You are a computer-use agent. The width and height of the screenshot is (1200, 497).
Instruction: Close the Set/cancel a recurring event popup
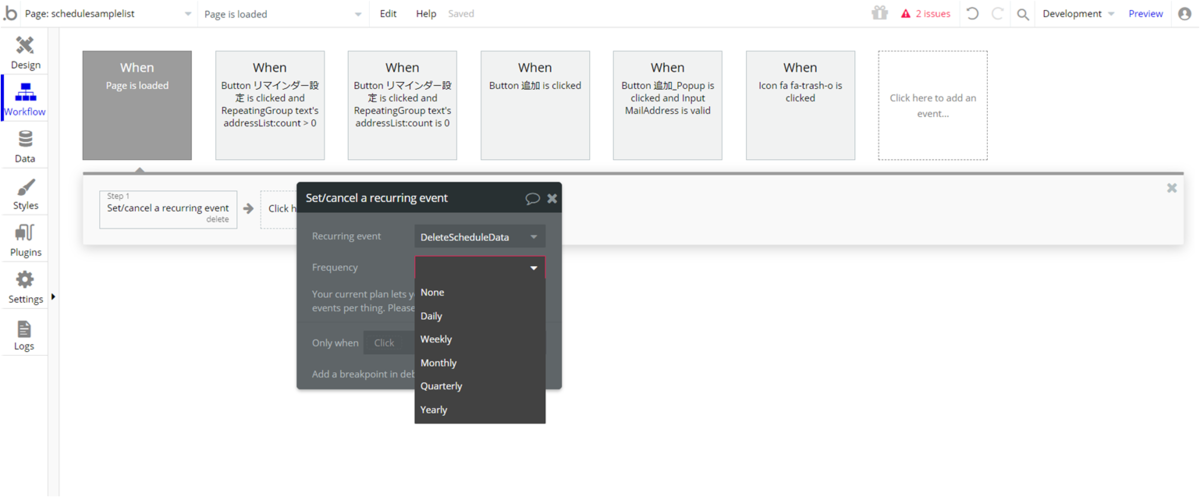tap(552, 198)
